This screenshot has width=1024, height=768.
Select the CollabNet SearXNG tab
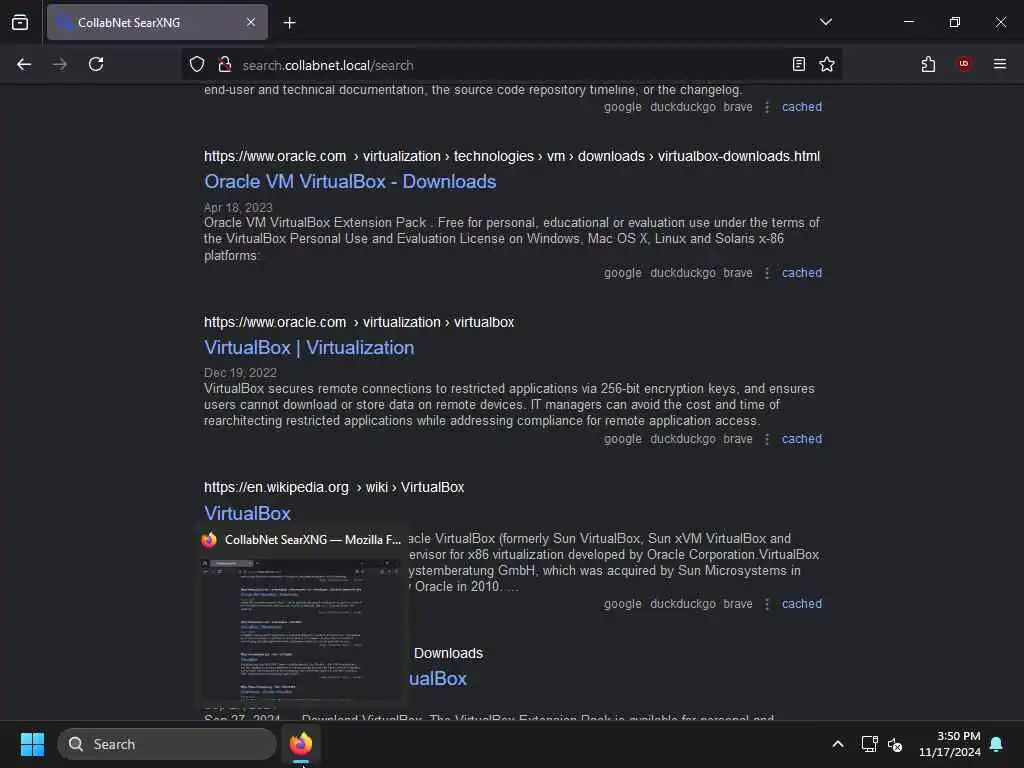(x=157, y=22)
